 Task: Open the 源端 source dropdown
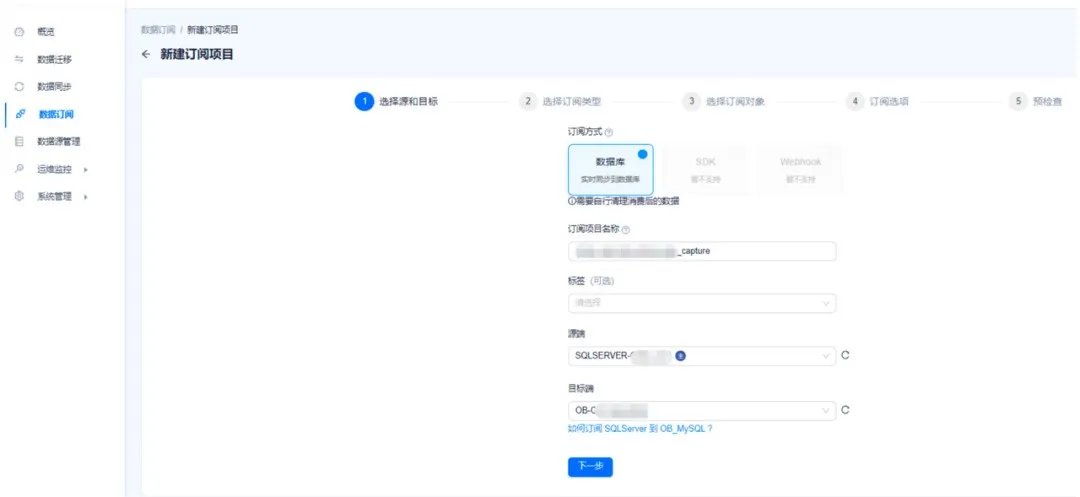coord(701,356)
